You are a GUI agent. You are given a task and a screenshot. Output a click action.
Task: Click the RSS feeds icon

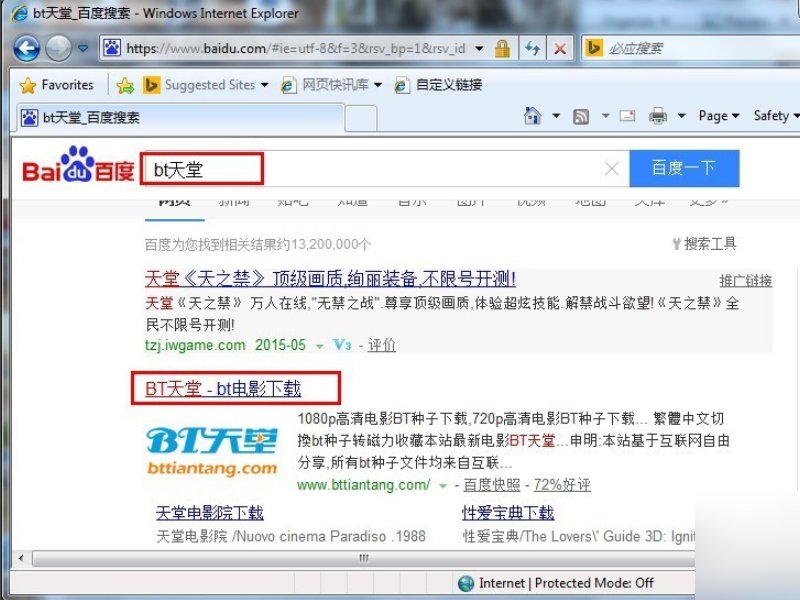(x=580, y=115)
